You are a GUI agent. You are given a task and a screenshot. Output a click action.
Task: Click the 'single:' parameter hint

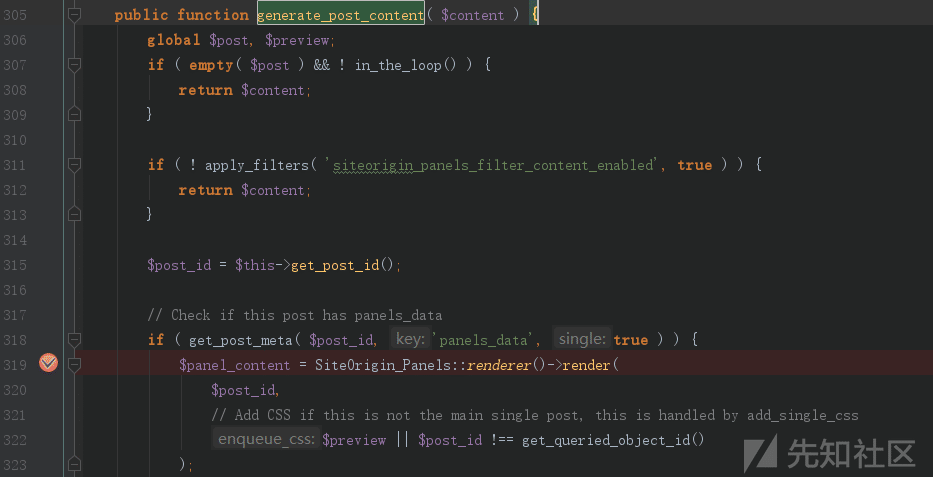(x=581, y=340)
